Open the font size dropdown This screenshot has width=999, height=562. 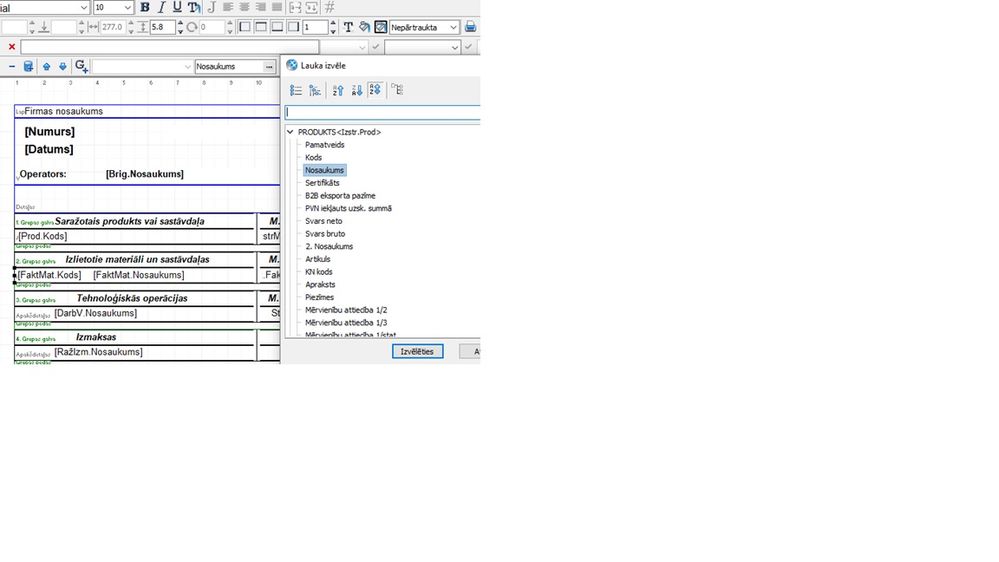[127, 7]
